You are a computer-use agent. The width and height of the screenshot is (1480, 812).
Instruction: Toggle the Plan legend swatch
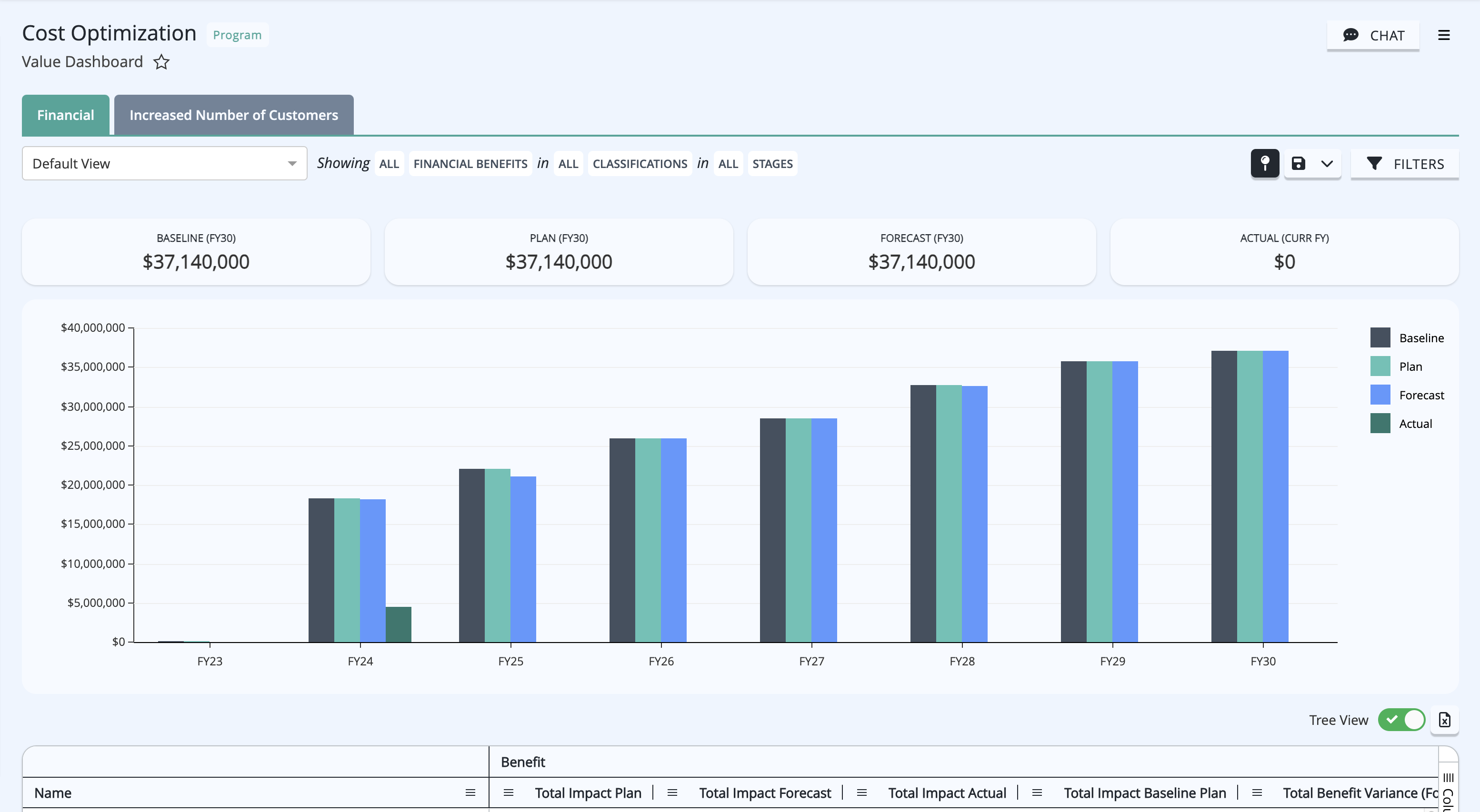1380,366
